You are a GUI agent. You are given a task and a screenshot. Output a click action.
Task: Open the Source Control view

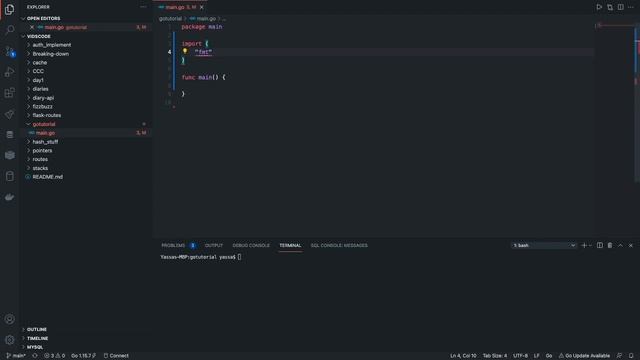[9, 51]
